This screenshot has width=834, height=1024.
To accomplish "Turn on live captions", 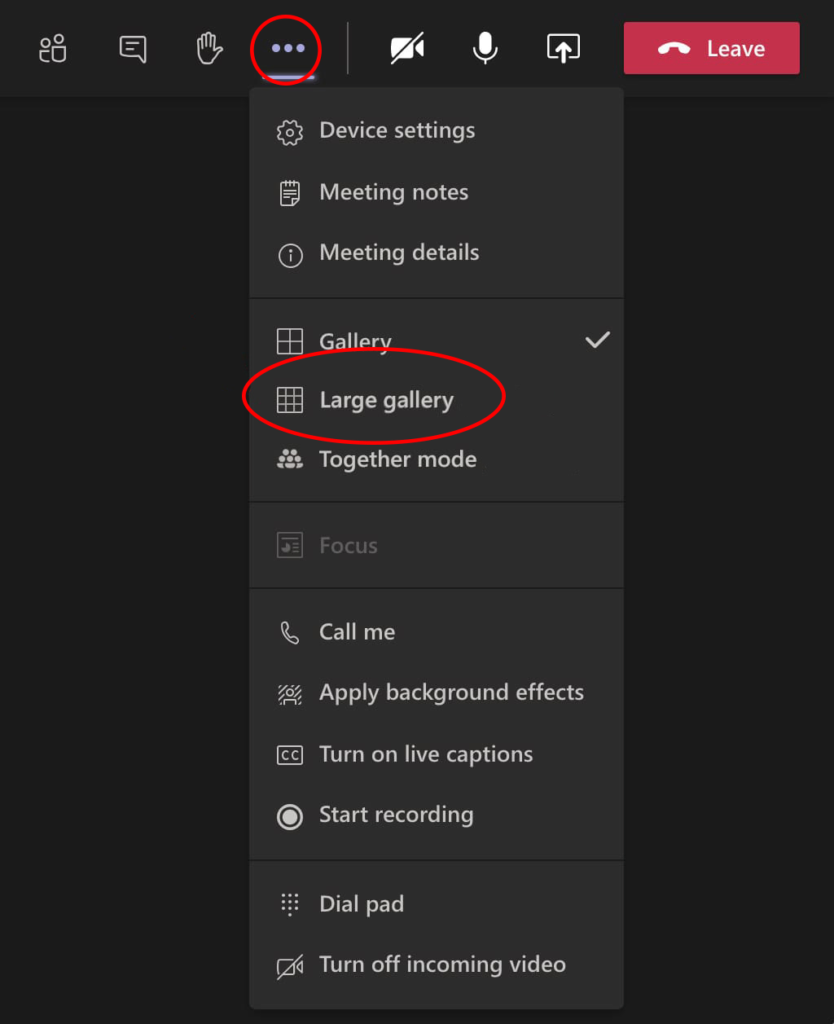I will click(x=425, y=755).
